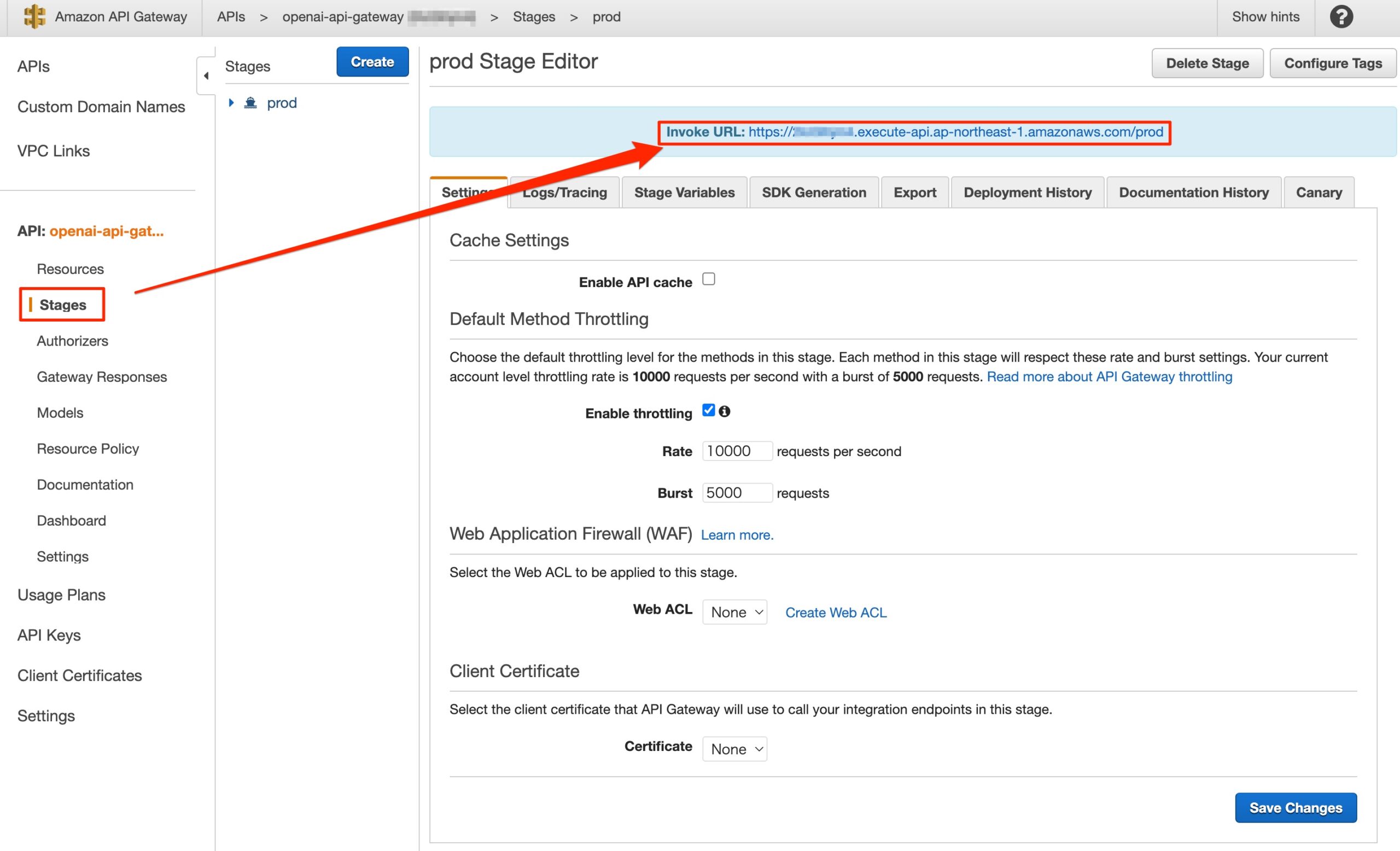Open Resource Policy in the sidebar
1400x851 pixels.
pyautogui.click(x=88, y=449)
